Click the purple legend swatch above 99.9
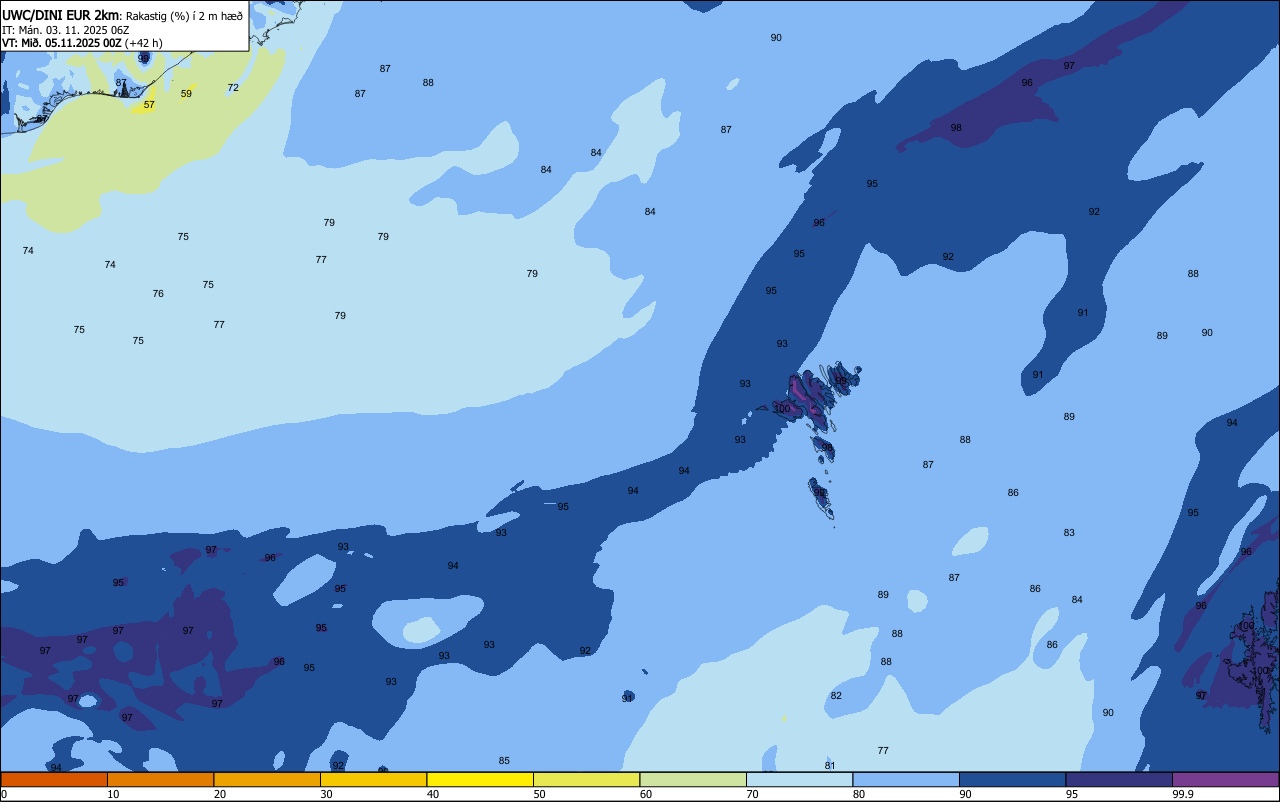Image resolution: width=1280 pixels, height=802 pixels. [x=1225, y=779]
